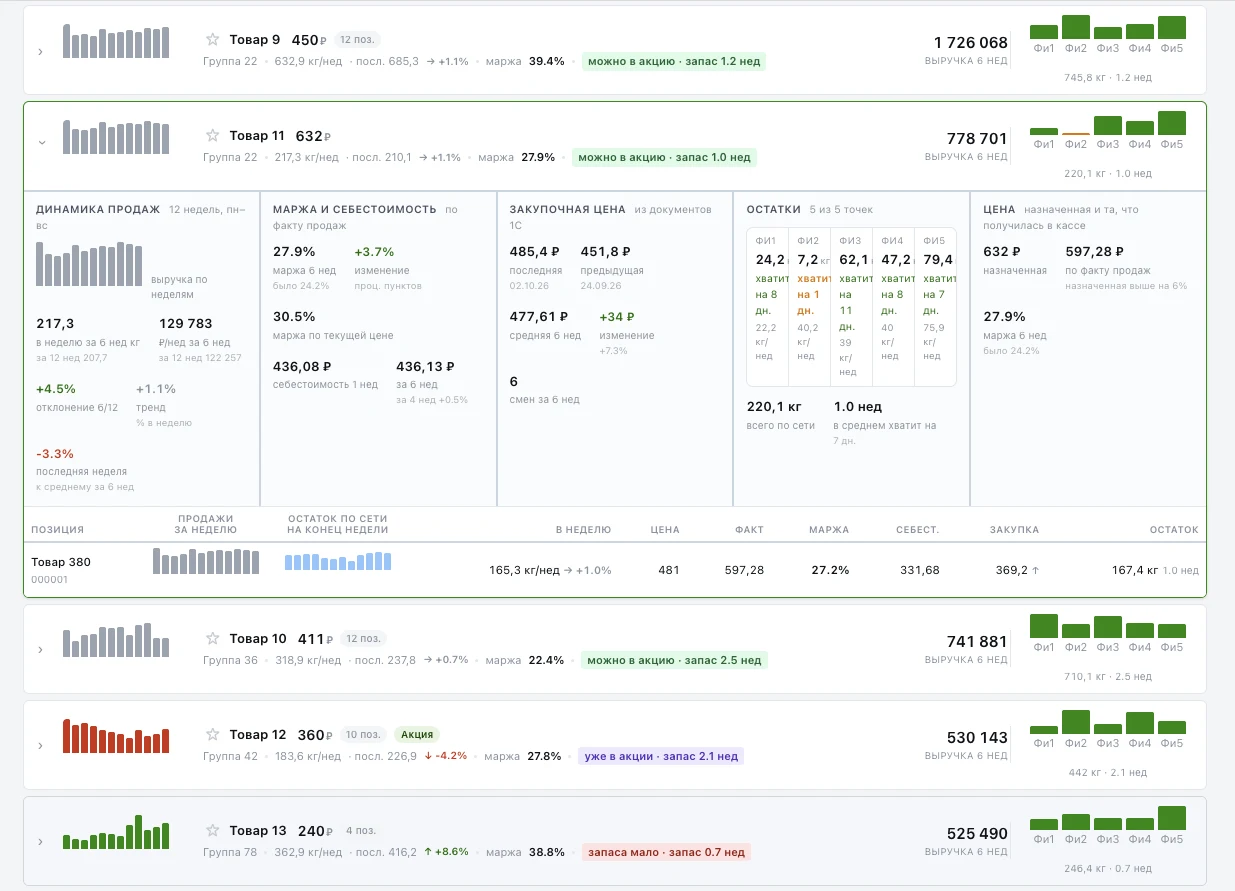The image size is (1235, 891).
Task: Click the "СЕБЕСТ." column header
Action: pos(917,530)
